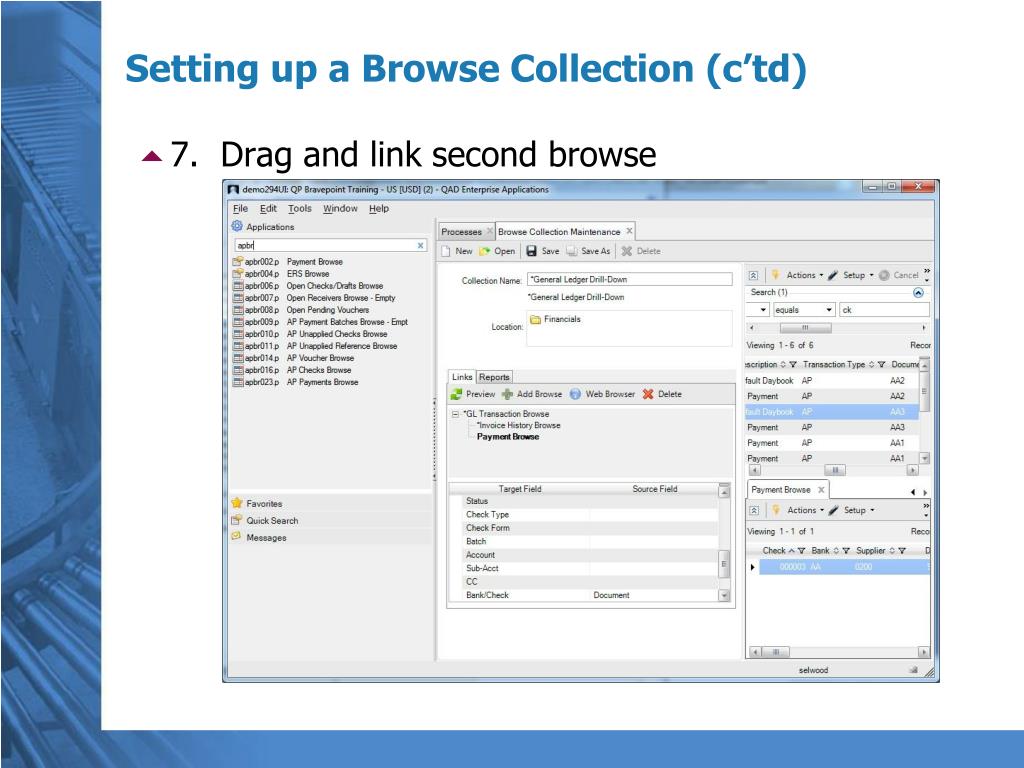Click the Actions lightbulb icon in the upper browse
The height and width of the screenshot is (768, 1024).
[775, 275]
